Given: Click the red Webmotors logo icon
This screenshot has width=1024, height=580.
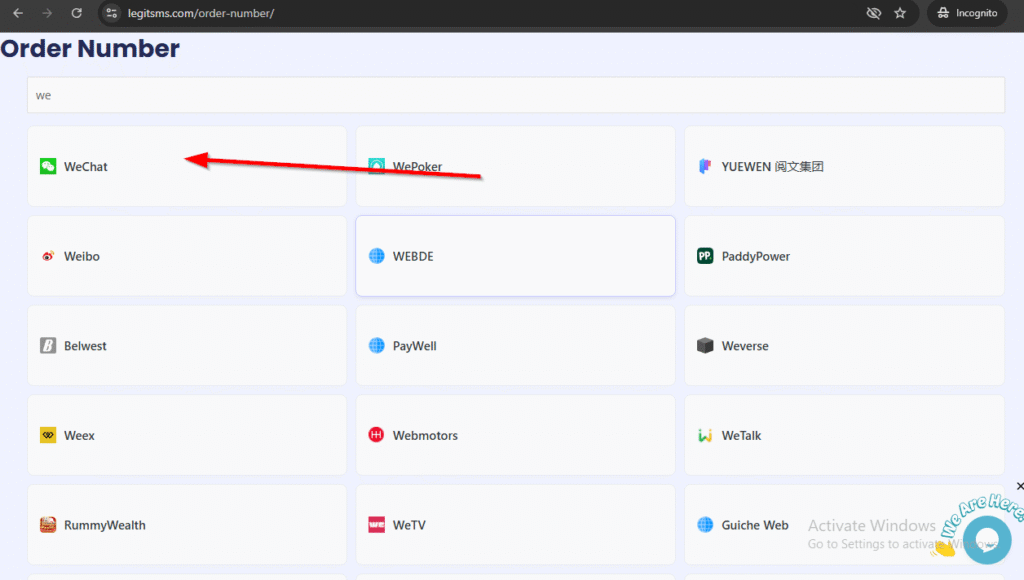Looking at the screenshot, I should [376, 436].
